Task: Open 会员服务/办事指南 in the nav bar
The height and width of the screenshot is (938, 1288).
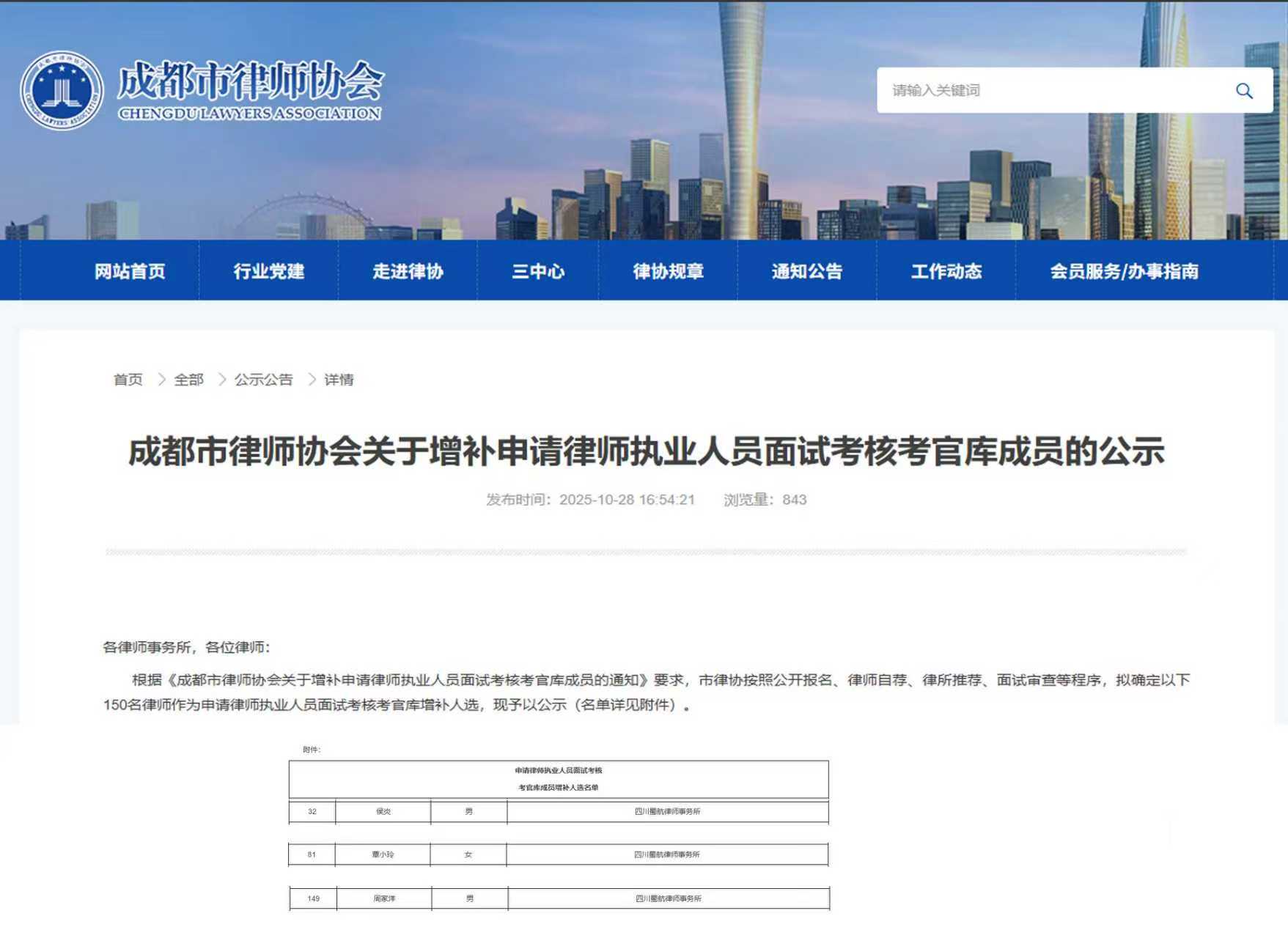Action: (x=1124, y=271)
